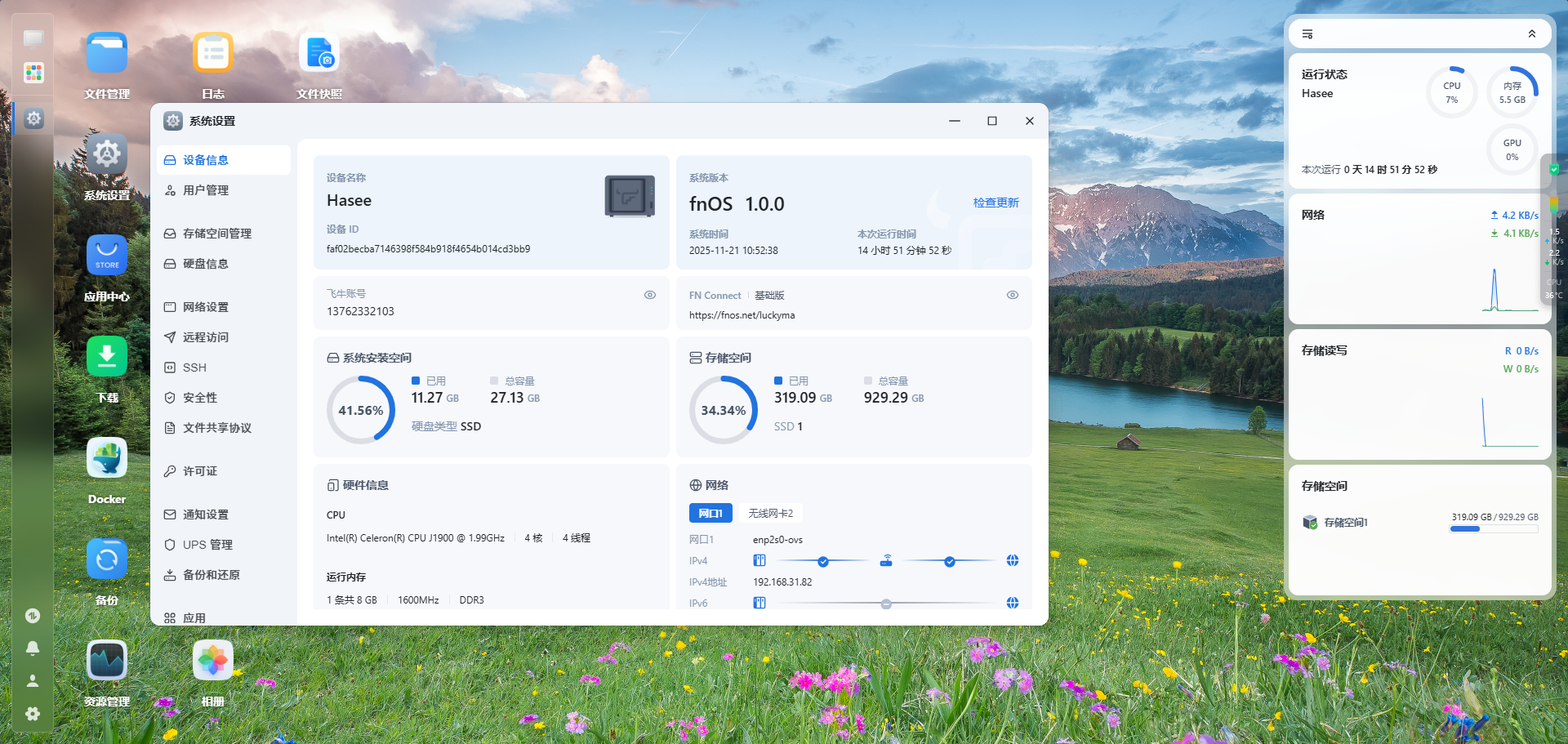Go to SSH settings in sidebar

coord(194,368)
